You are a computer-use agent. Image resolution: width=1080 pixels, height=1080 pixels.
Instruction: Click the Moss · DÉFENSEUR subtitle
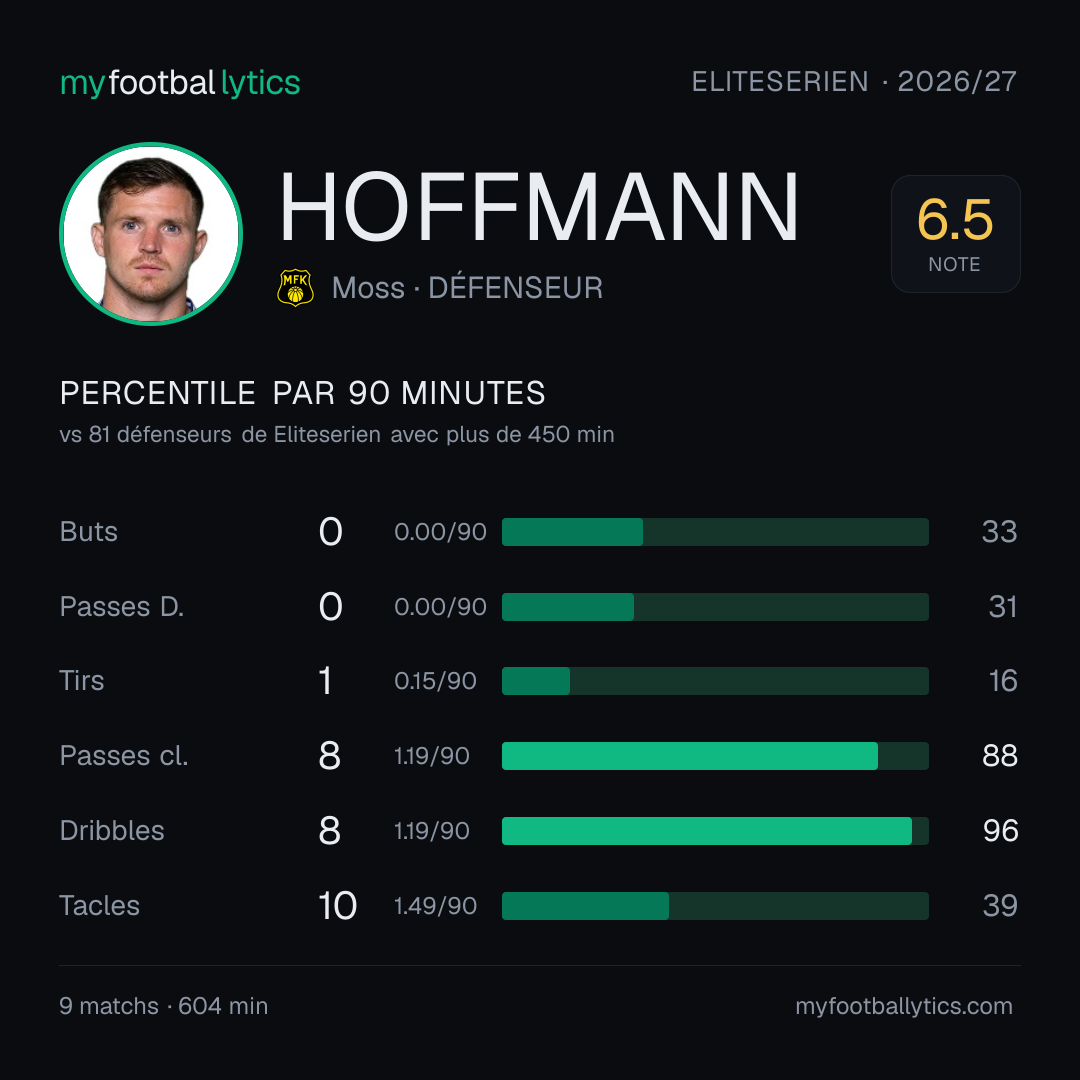(467, 287)
